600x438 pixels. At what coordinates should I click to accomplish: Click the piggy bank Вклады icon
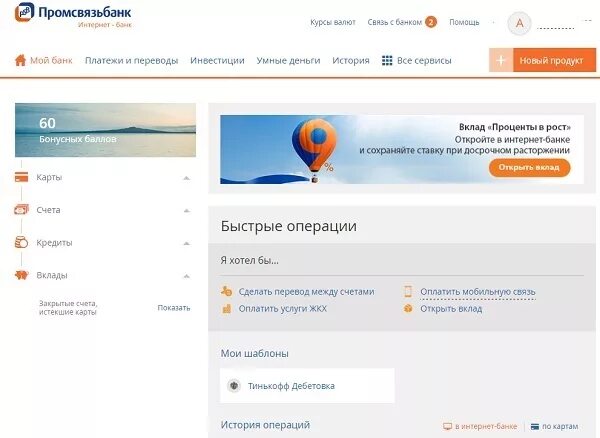21,275
